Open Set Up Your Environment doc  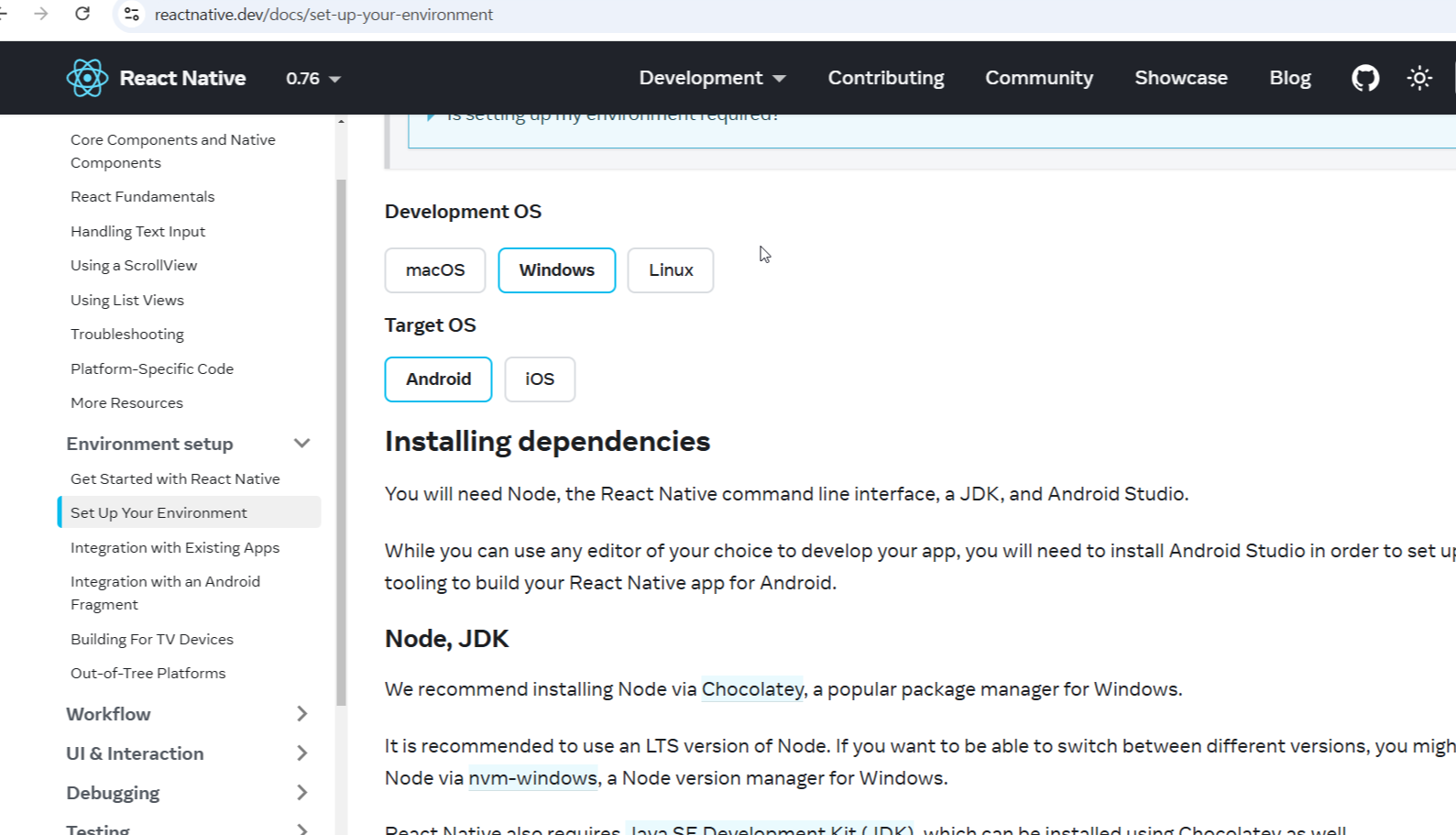coord(190,512)
